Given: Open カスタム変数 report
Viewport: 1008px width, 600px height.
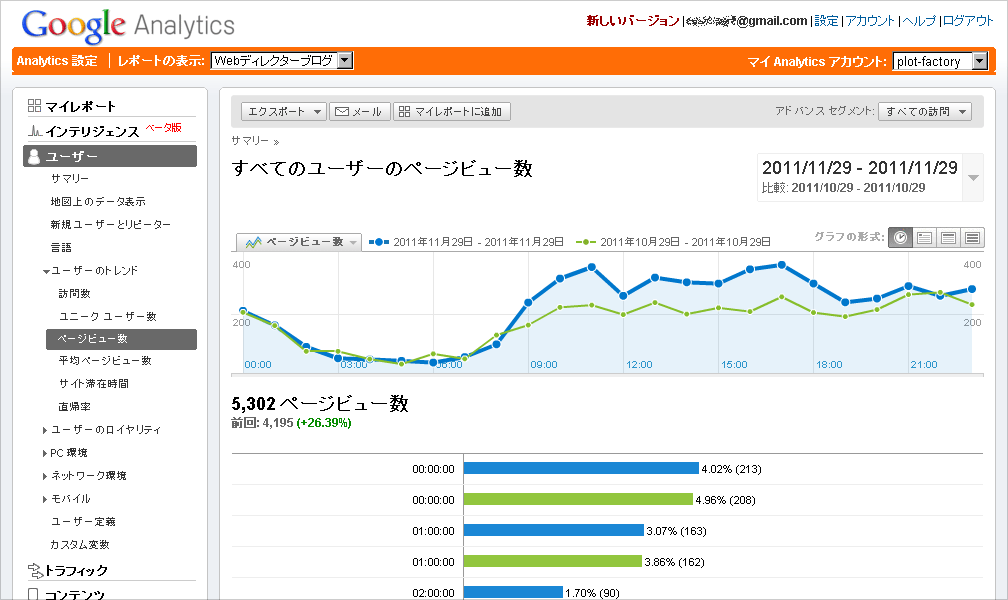Looking at the screenshot, I should point(80,545).
